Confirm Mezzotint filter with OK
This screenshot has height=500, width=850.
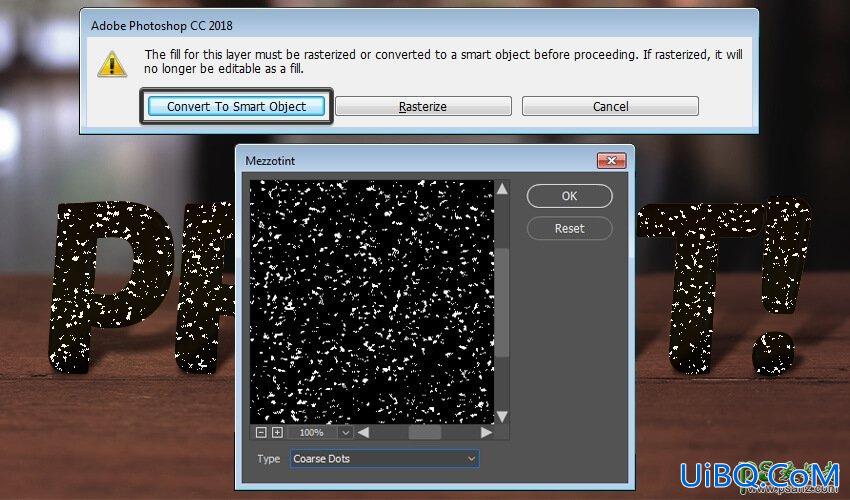point(569,196)
